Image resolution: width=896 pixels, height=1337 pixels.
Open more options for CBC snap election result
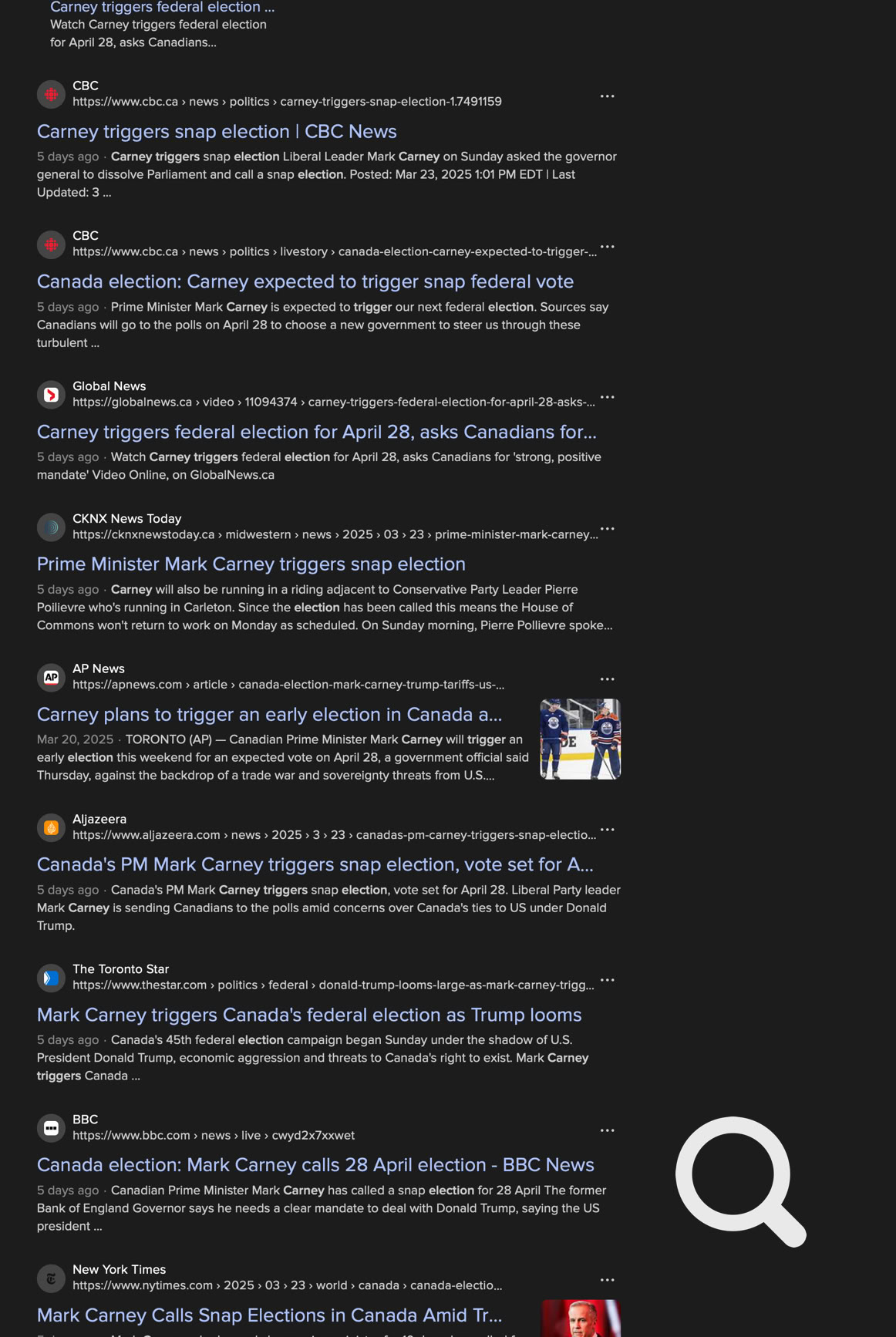pos(607,96)
